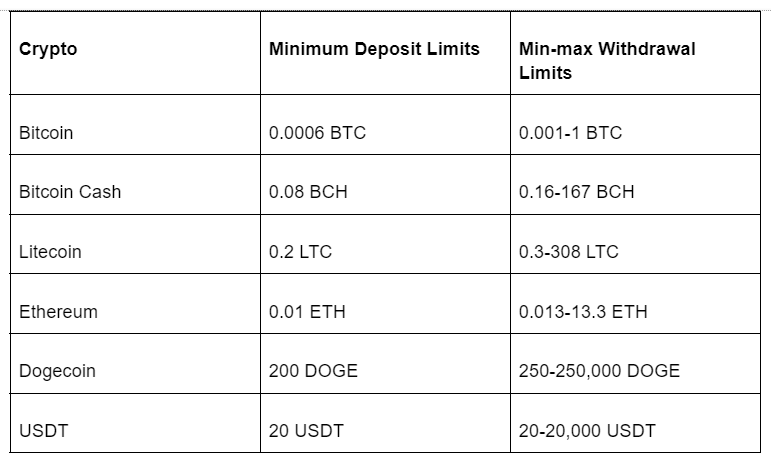Click the Minimum Deposit Limits header
The image size is (771, 463).
[374, 49]
